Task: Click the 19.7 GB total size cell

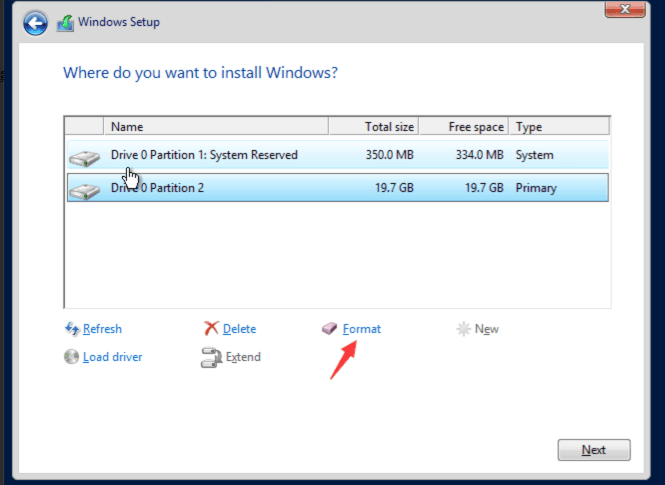Action: [394, 188]
